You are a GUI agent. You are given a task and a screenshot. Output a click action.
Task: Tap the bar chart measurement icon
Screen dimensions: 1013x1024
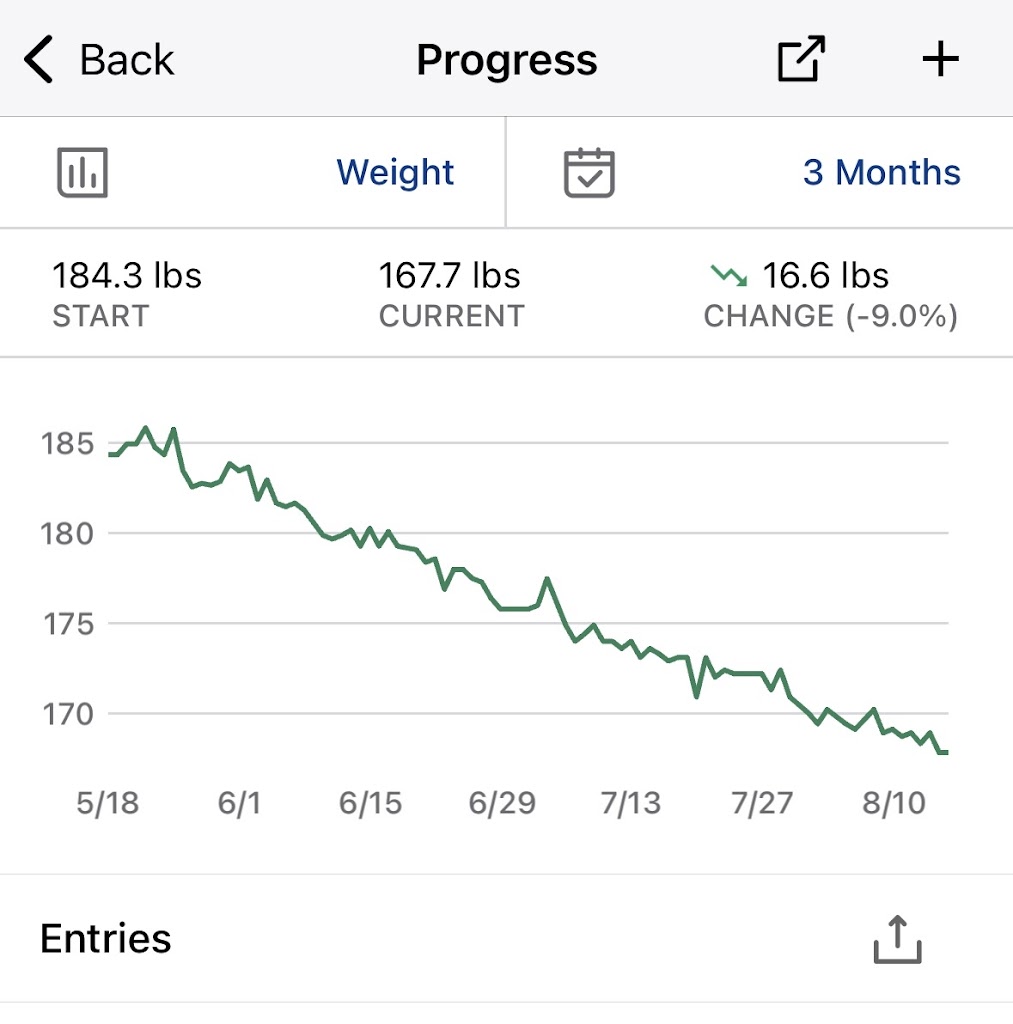click(81, 173)
